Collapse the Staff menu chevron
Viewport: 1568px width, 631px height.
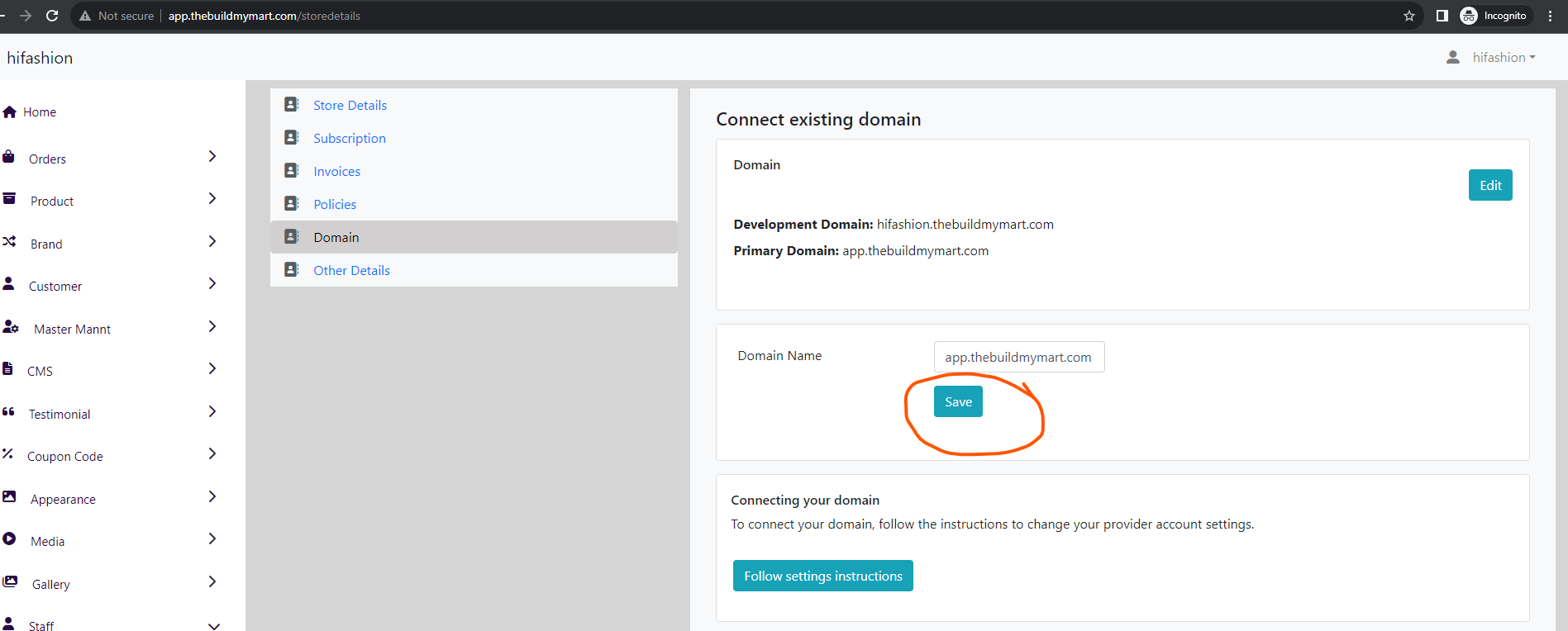214,626
